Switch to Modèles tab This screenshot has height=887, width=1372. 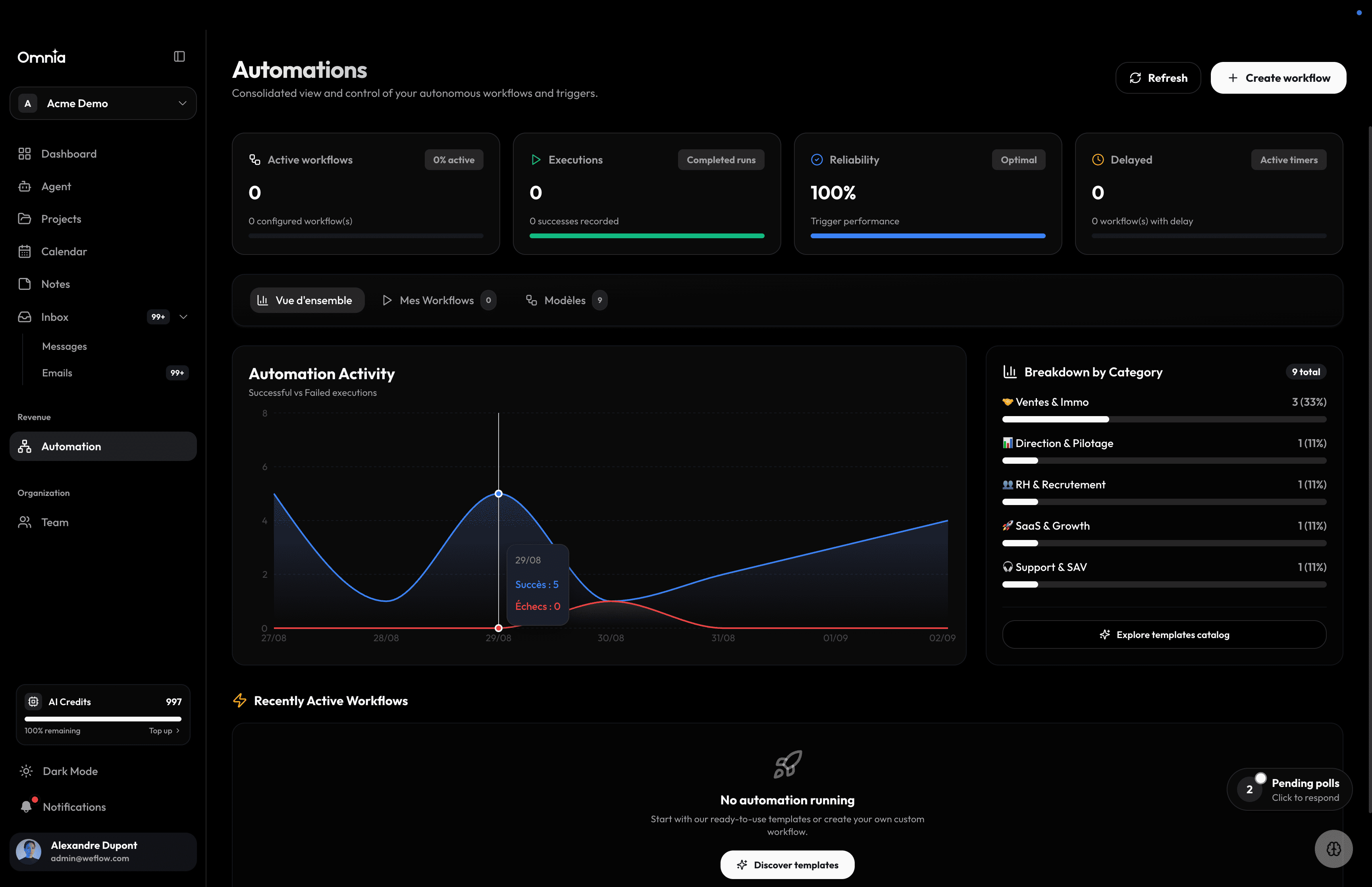(x=567, y=300)
